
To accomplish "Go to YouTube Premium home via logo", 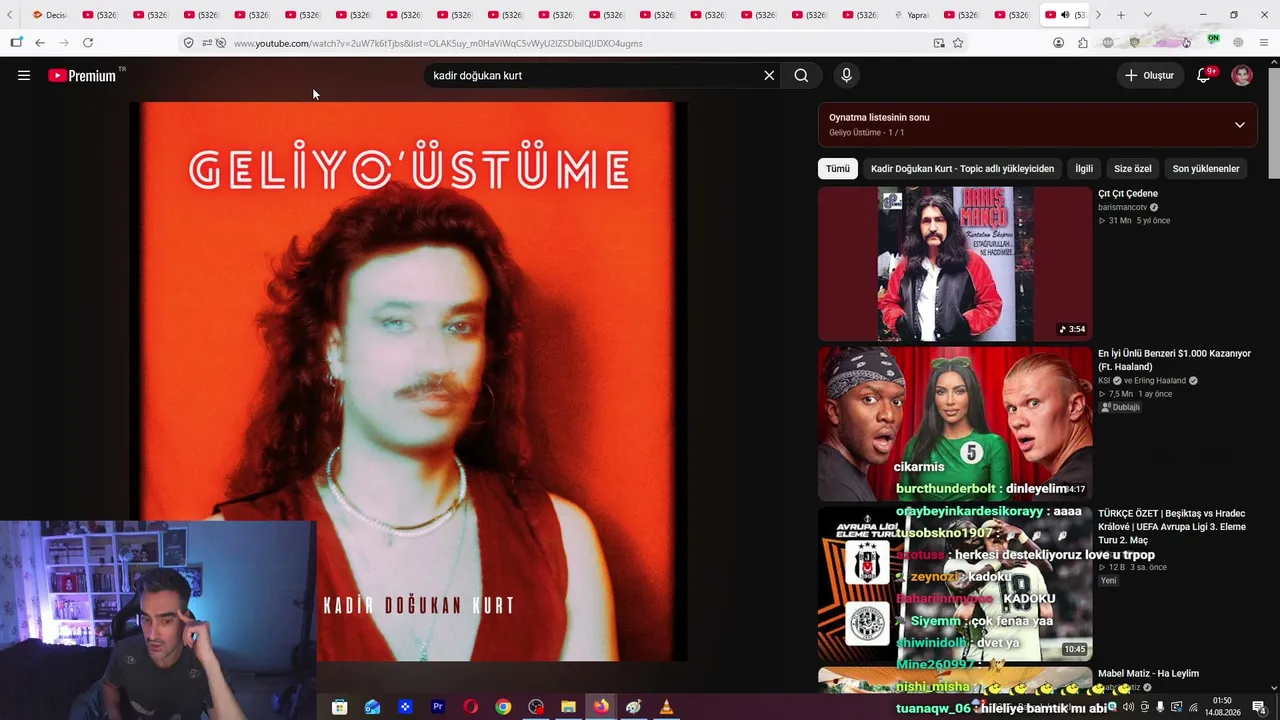I will (x=82, y=75).
